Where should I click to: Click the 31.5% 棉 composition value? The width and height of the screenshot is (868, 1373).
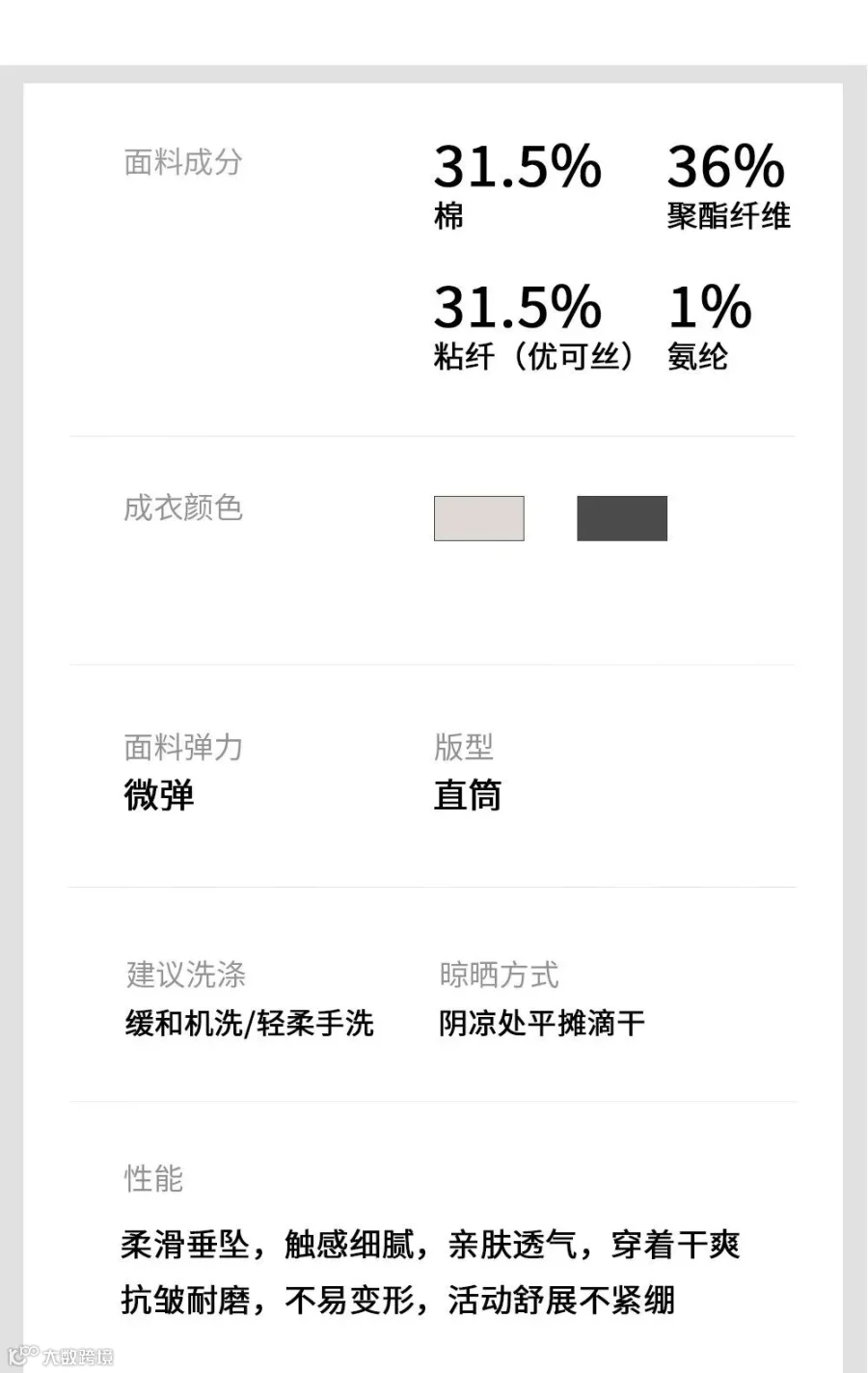(518, 186)
